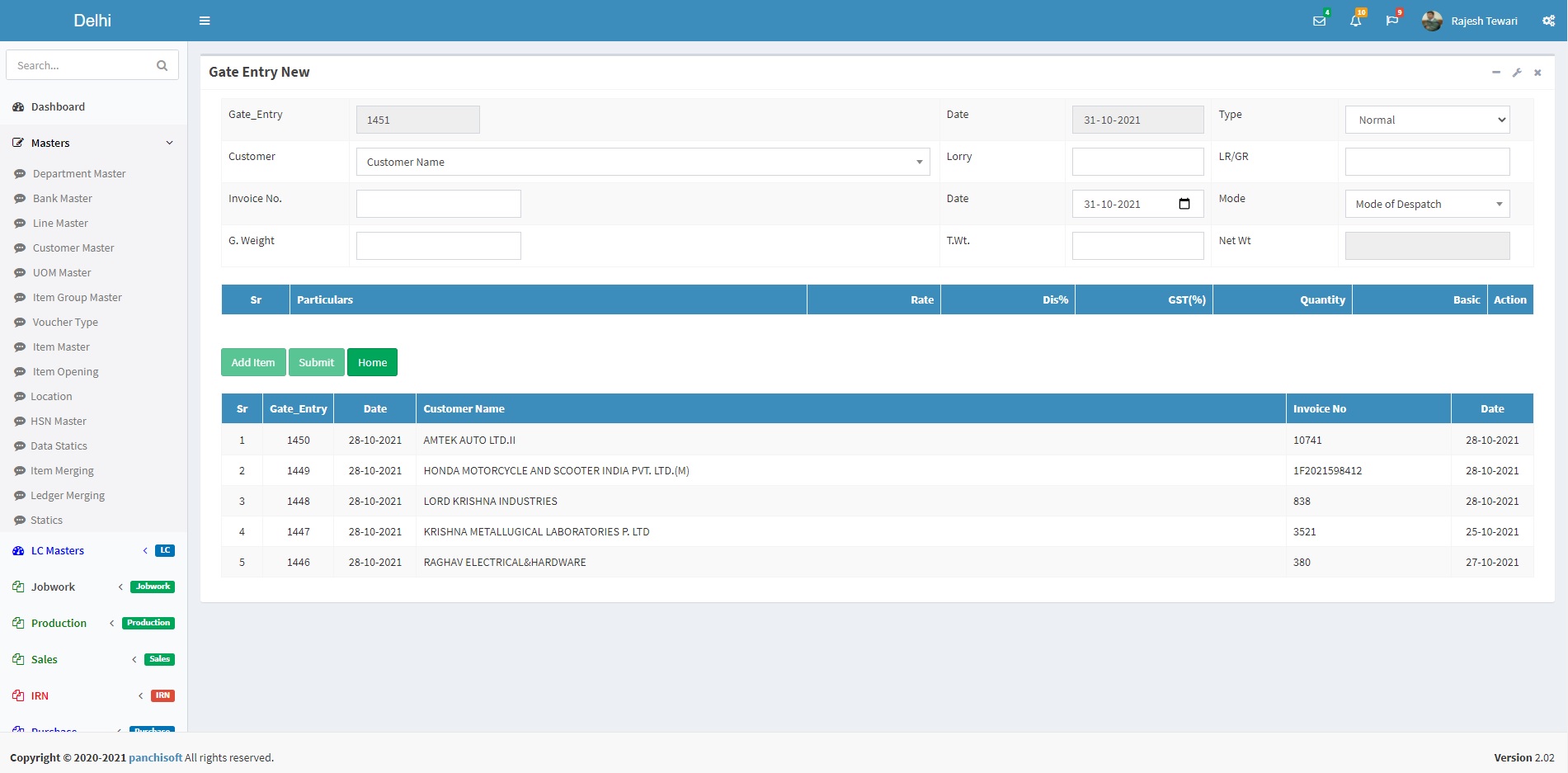
Task: Go to Dashboard in sidebar
Action: [x=58, y=106]
